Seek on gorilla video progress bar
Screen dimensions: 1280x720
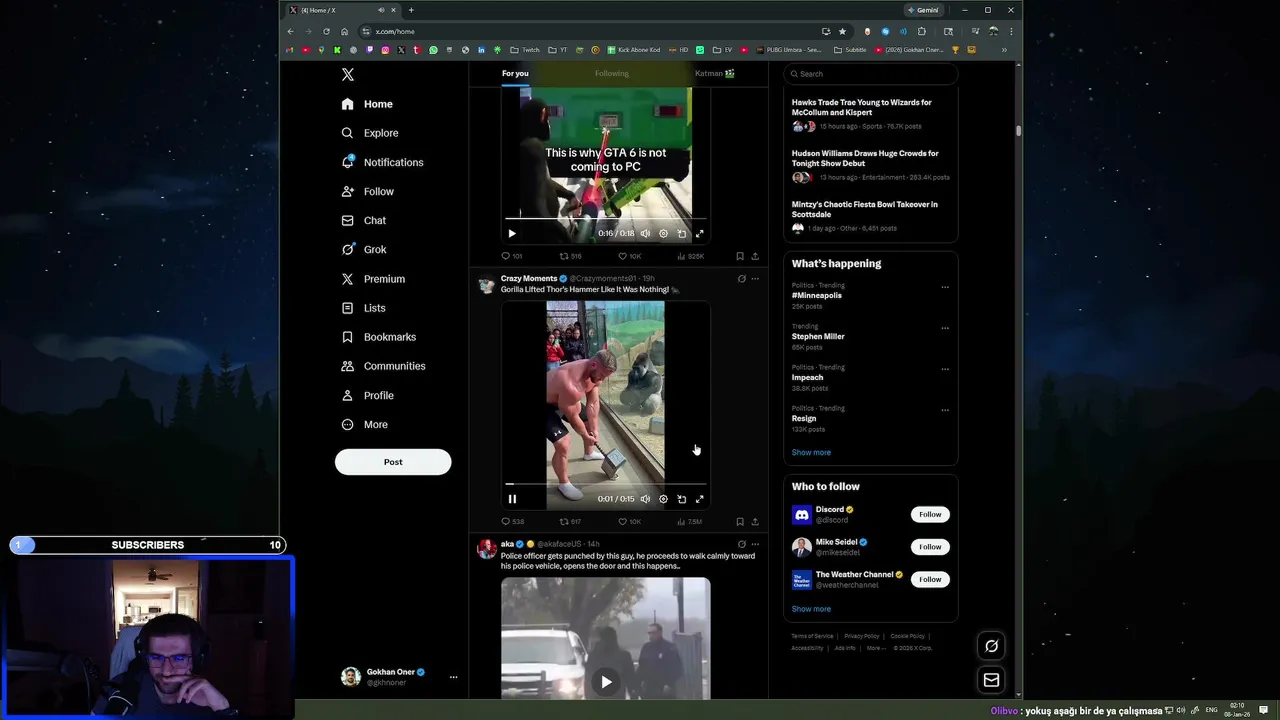pos(606,484)
